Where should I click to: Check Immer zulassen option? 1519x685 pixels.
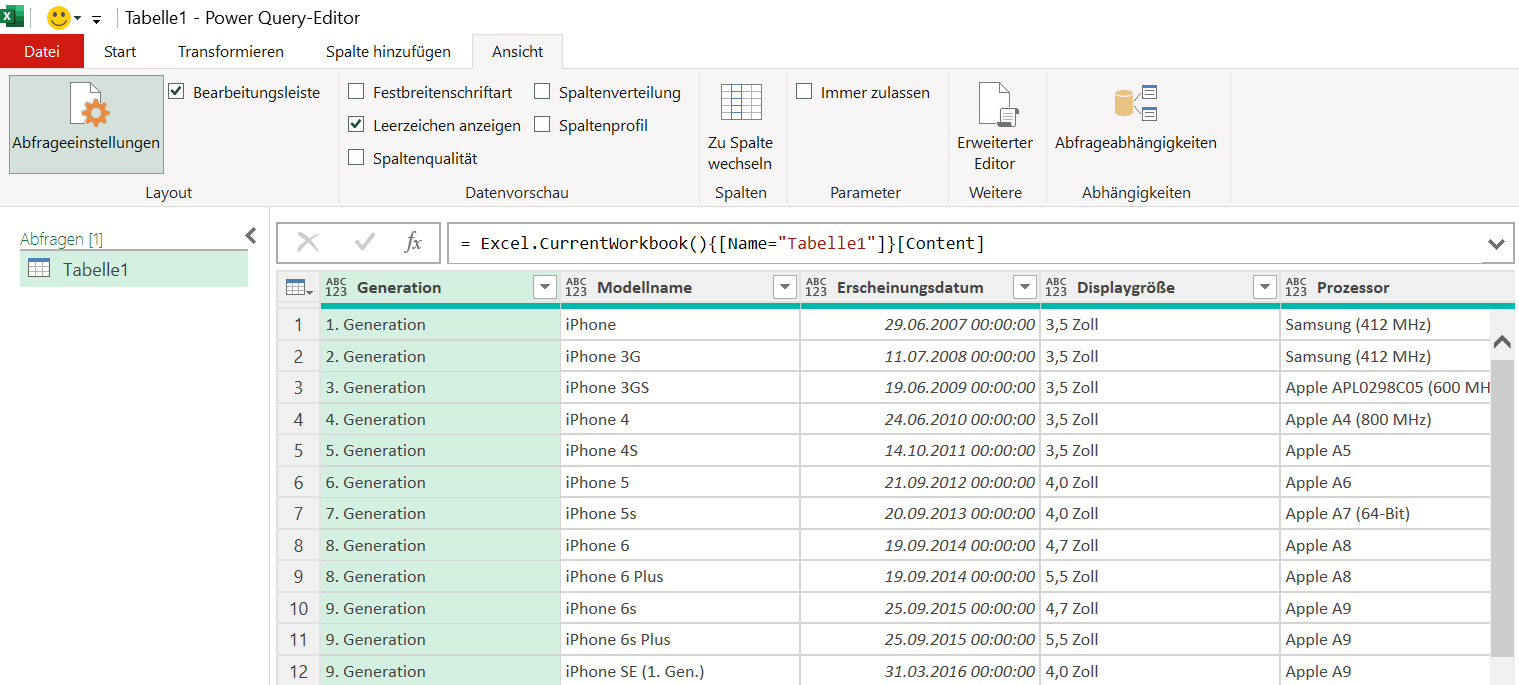pyautogui.click(x=804, y=92)
